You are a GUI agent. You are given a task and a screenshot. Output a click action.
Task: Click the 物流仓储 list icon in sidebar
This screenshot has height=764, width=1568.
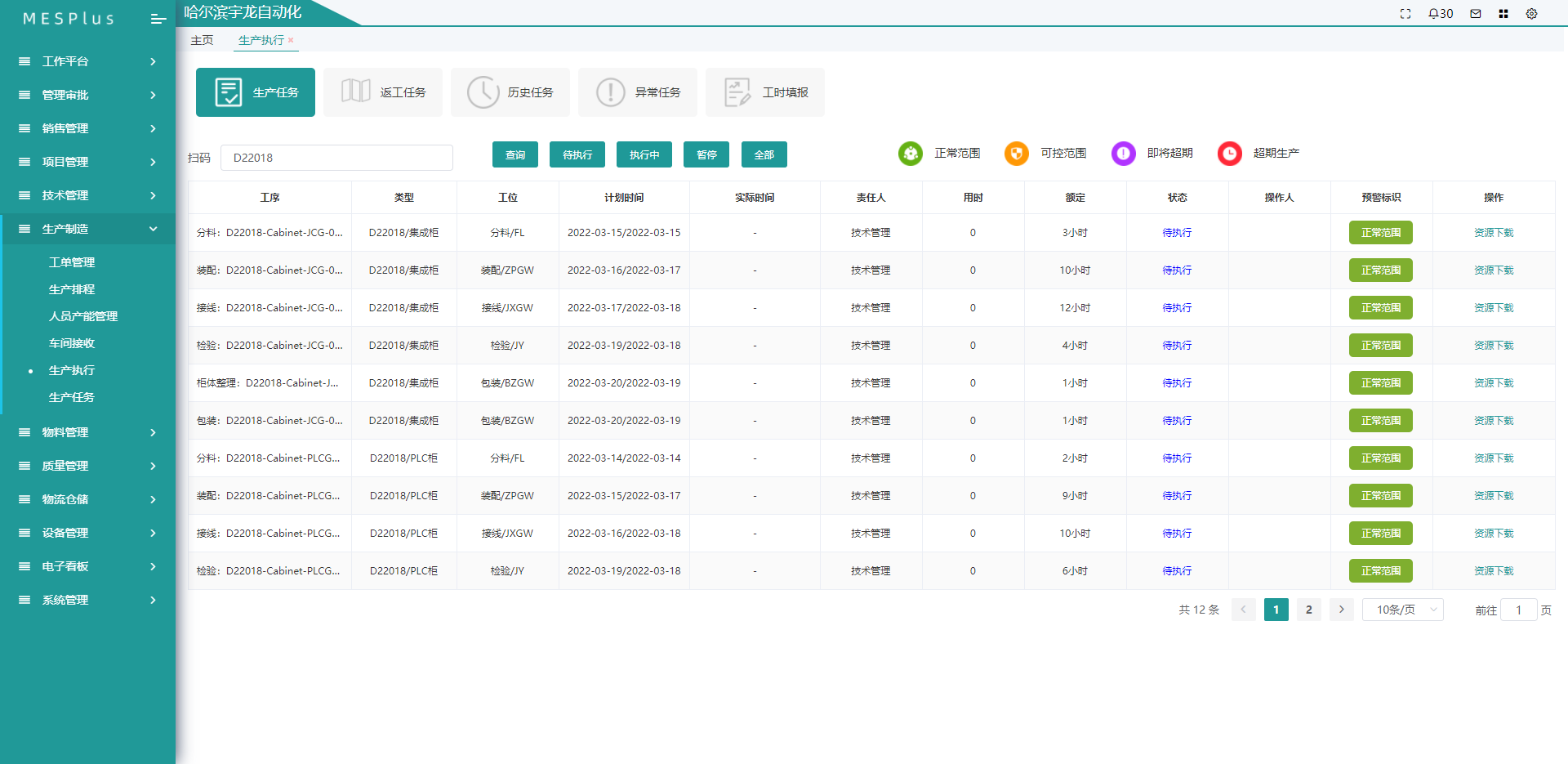(24, 499)
